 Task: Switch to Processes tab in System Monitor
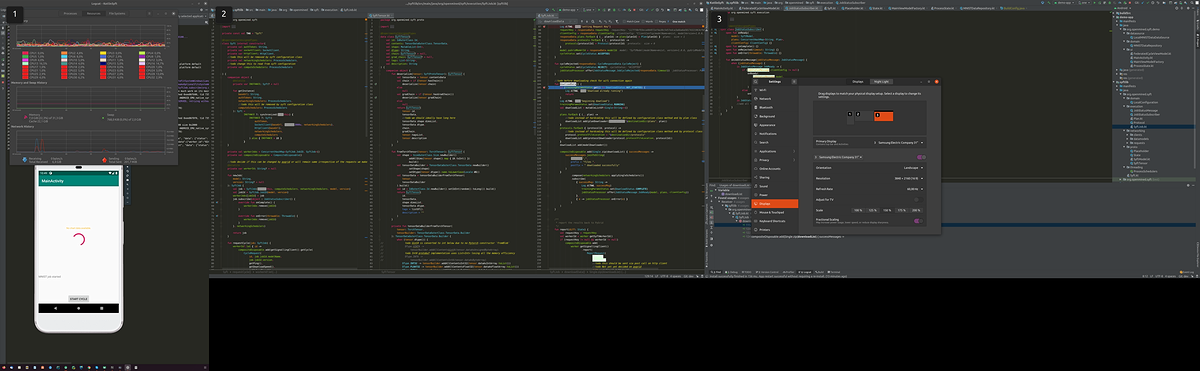coord(70,14)
